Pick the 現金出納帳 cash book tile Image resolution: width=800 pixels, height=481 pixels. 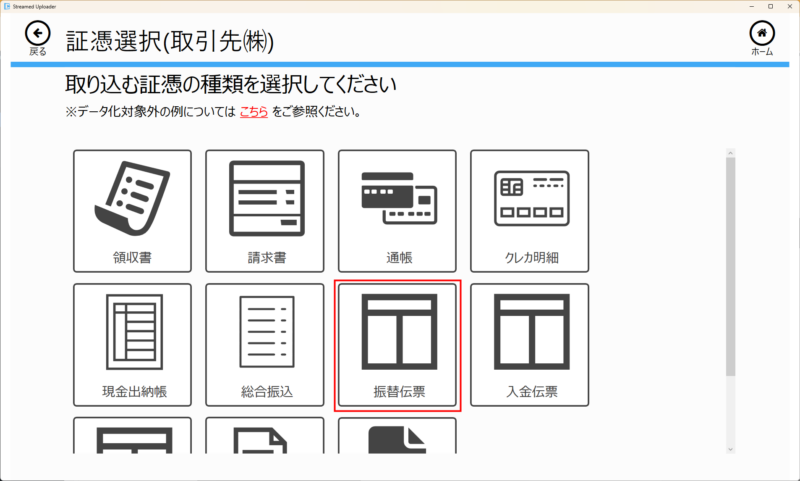(132, 345)
